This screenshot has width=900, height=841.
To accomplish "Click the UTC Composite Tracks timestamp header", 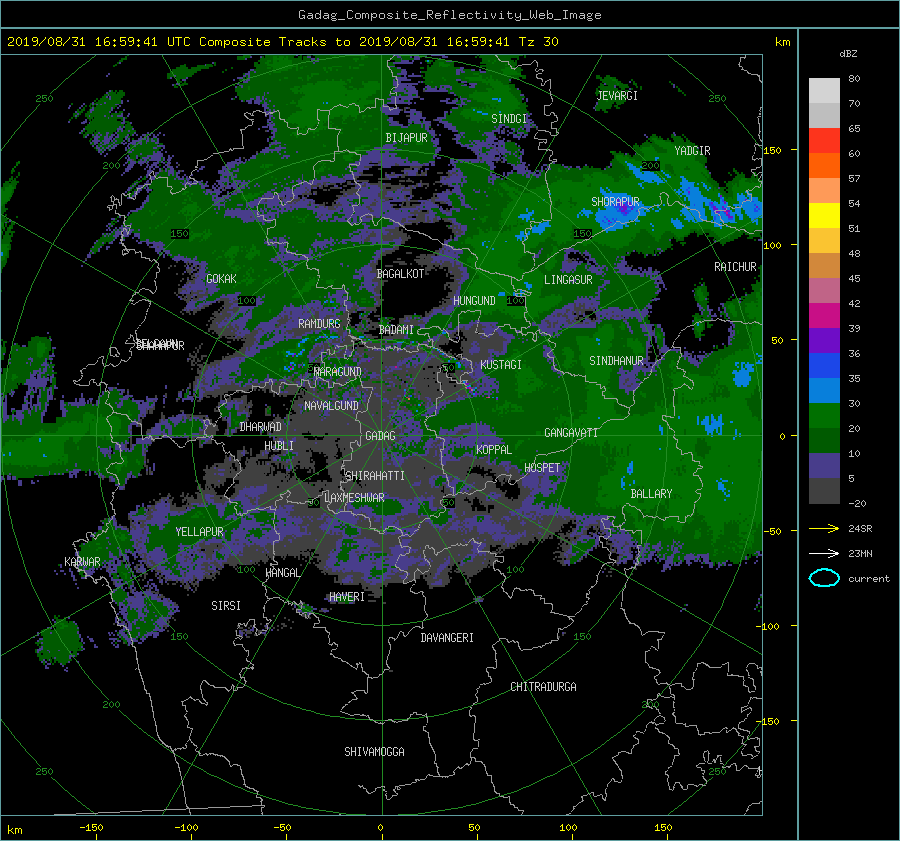I will (x=282, y=42).
